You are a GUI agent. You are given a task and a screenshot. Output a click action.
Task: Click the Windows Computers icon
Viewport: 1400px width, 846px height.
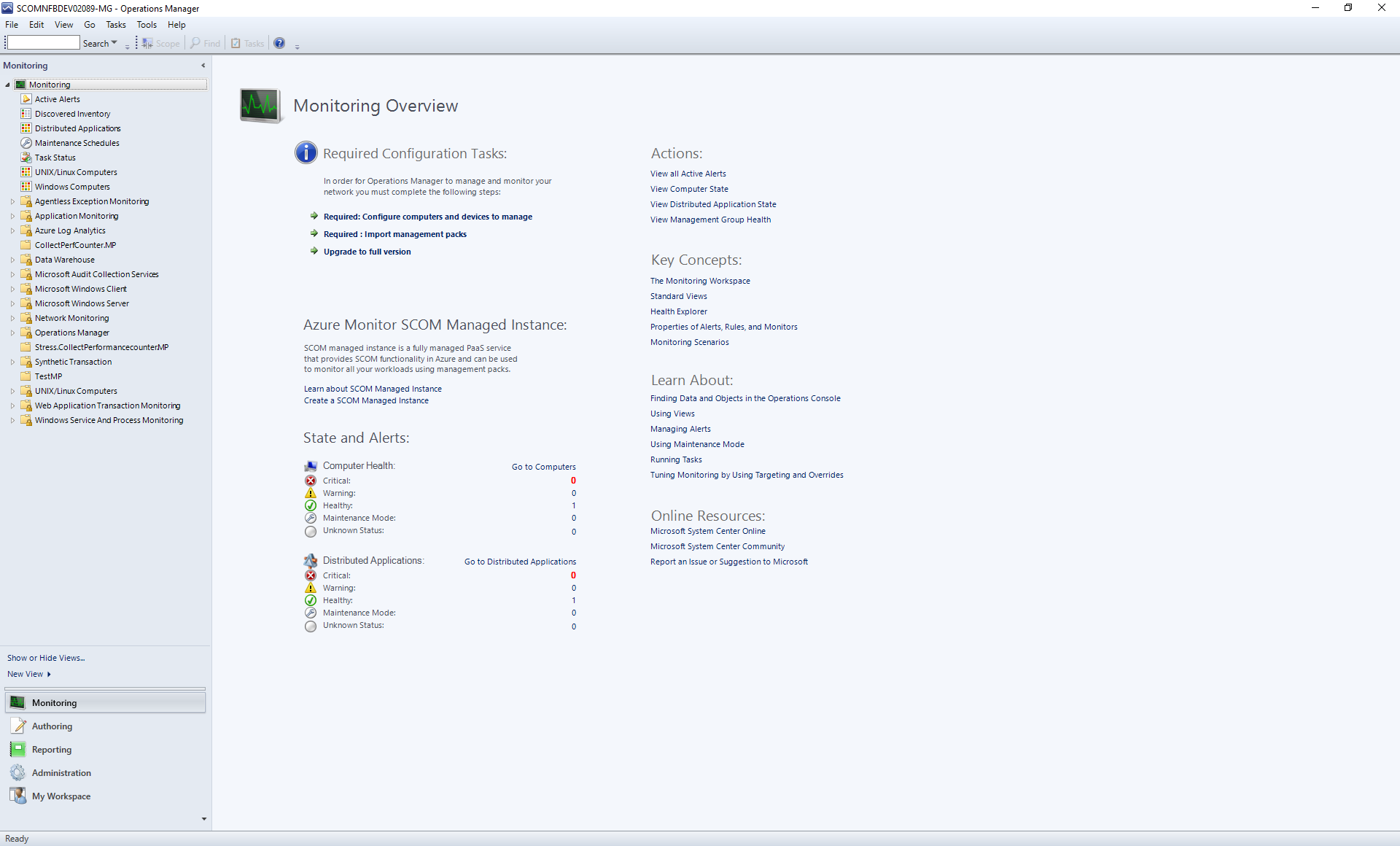tap(28, 186)
